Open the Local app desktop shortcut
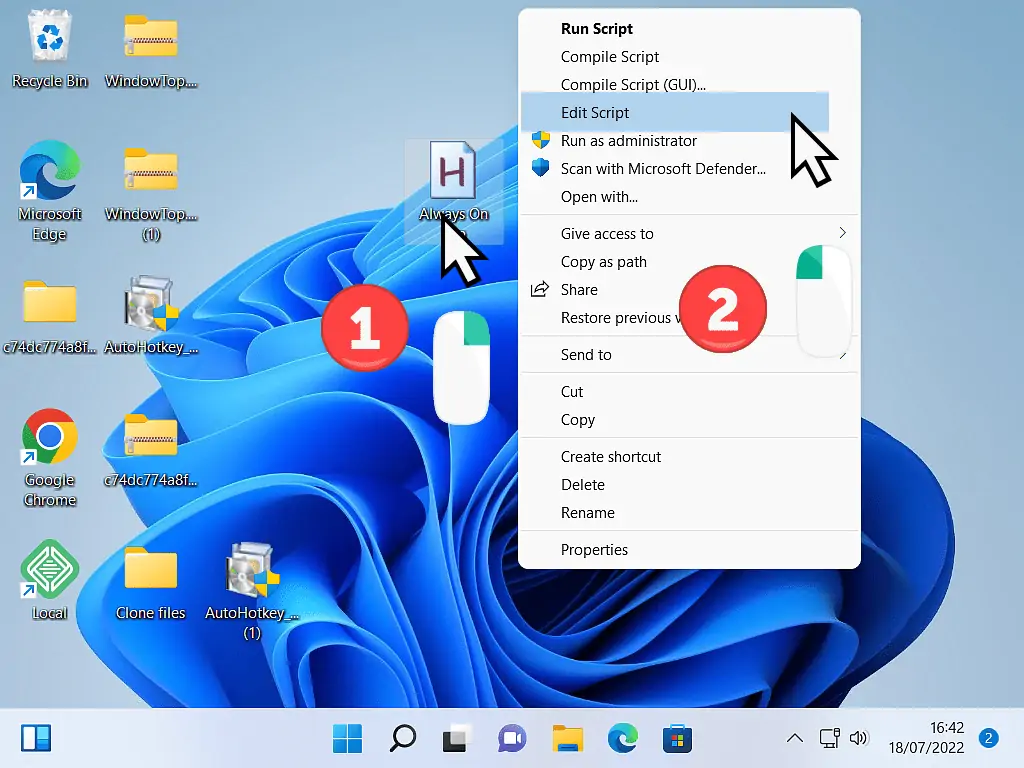Image resolution: width=1024 pixels, height=768 pixels. pos(49,569)
